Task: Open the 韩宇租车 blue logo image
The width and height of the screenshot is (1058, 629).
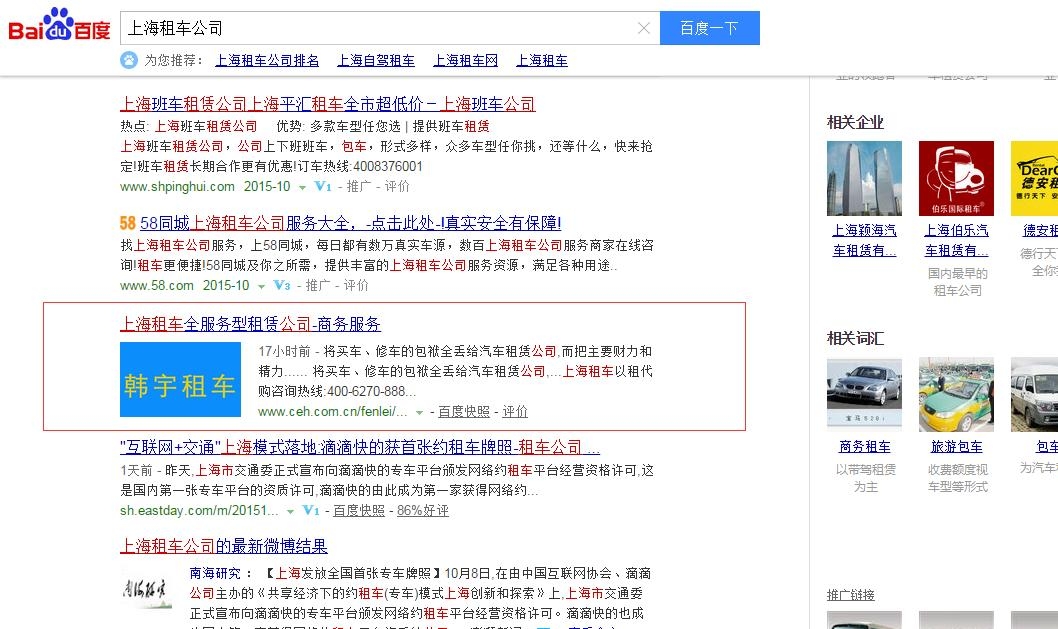Action: 180,380
